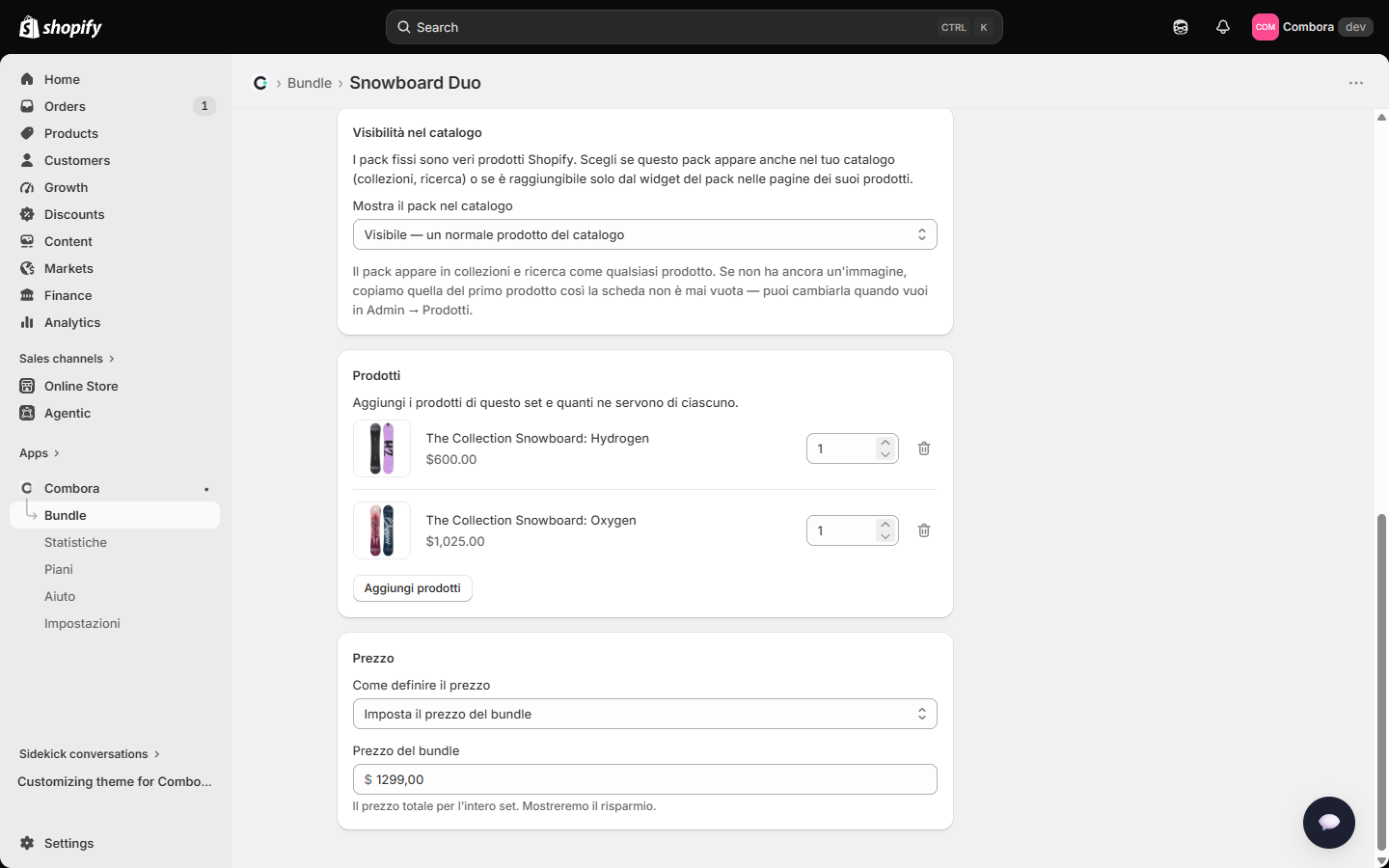Open the Come definire il prezzo dropdown

coord(645,714)
